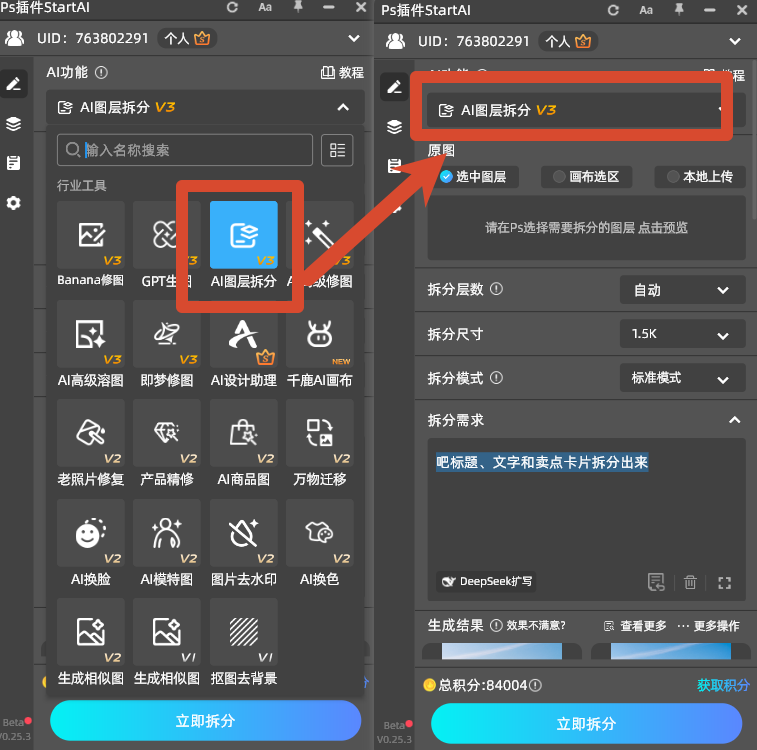Select 本地上传 radio option
Image resolution: width=757 pixels, height=750 pixels.
click(700, 177)
